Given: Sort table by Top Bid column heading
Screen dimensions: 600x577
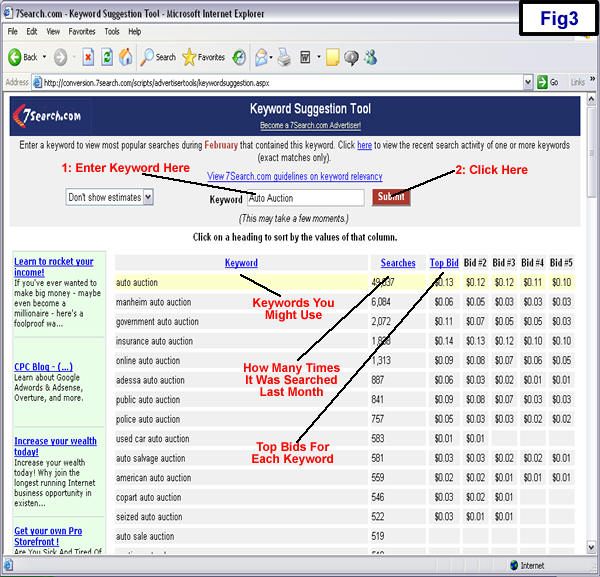Looking at the screenshot, I should point(444,263).
